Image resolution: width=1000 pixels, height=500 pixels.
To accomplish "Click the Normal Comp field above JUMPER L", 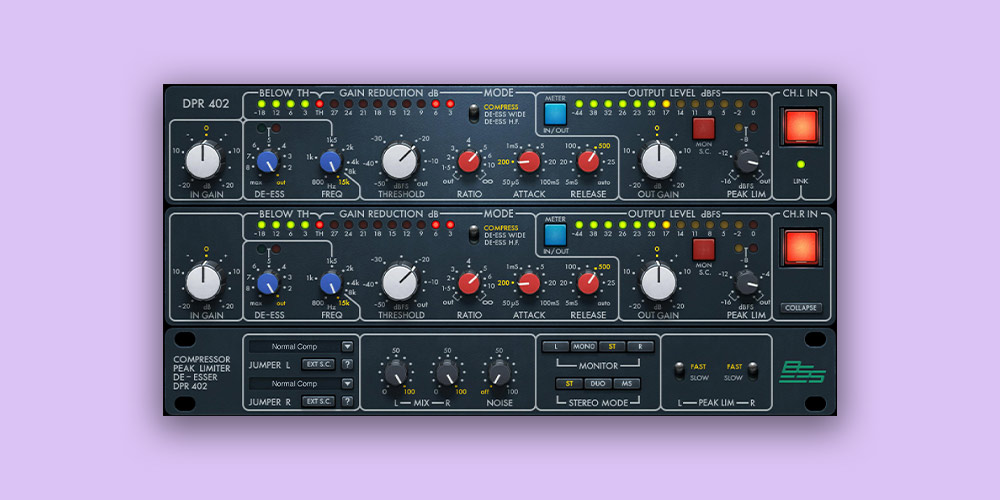I will click(x=295, y=347).
